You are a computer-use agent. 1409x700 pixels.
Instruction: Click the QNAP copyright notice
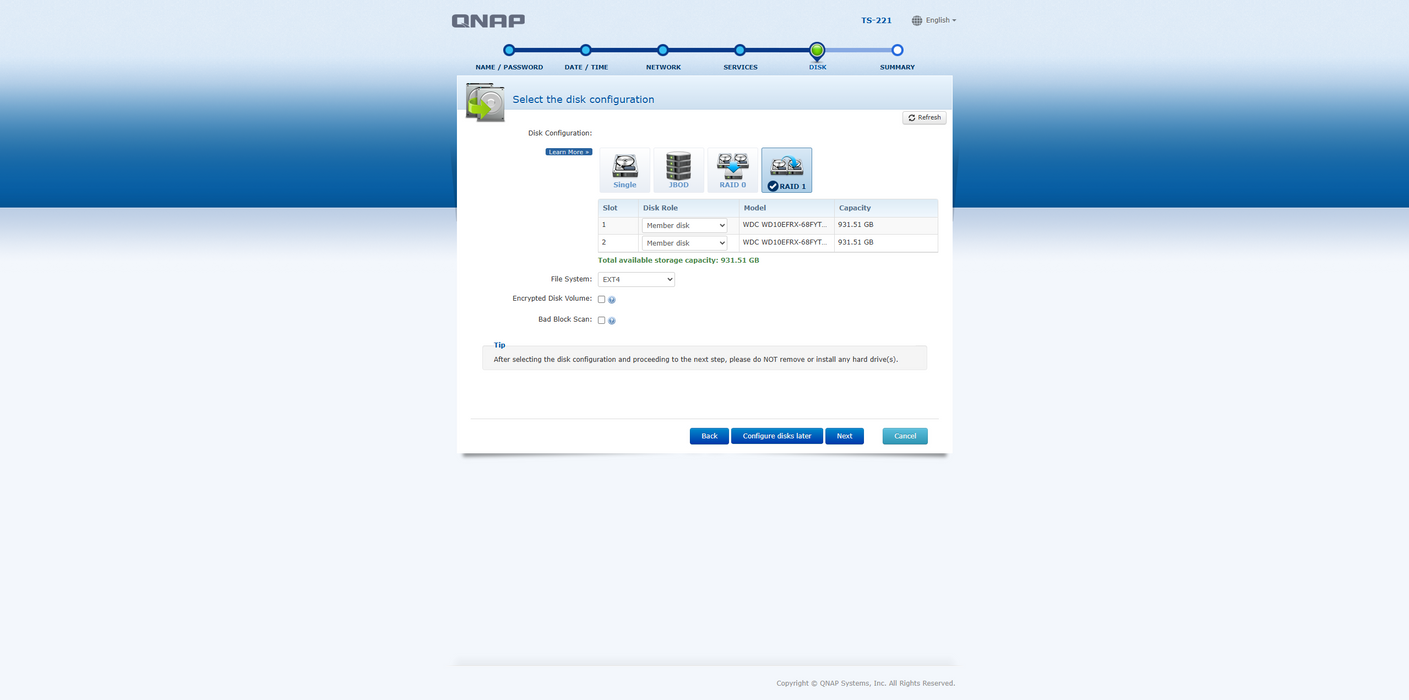point(866,683)
